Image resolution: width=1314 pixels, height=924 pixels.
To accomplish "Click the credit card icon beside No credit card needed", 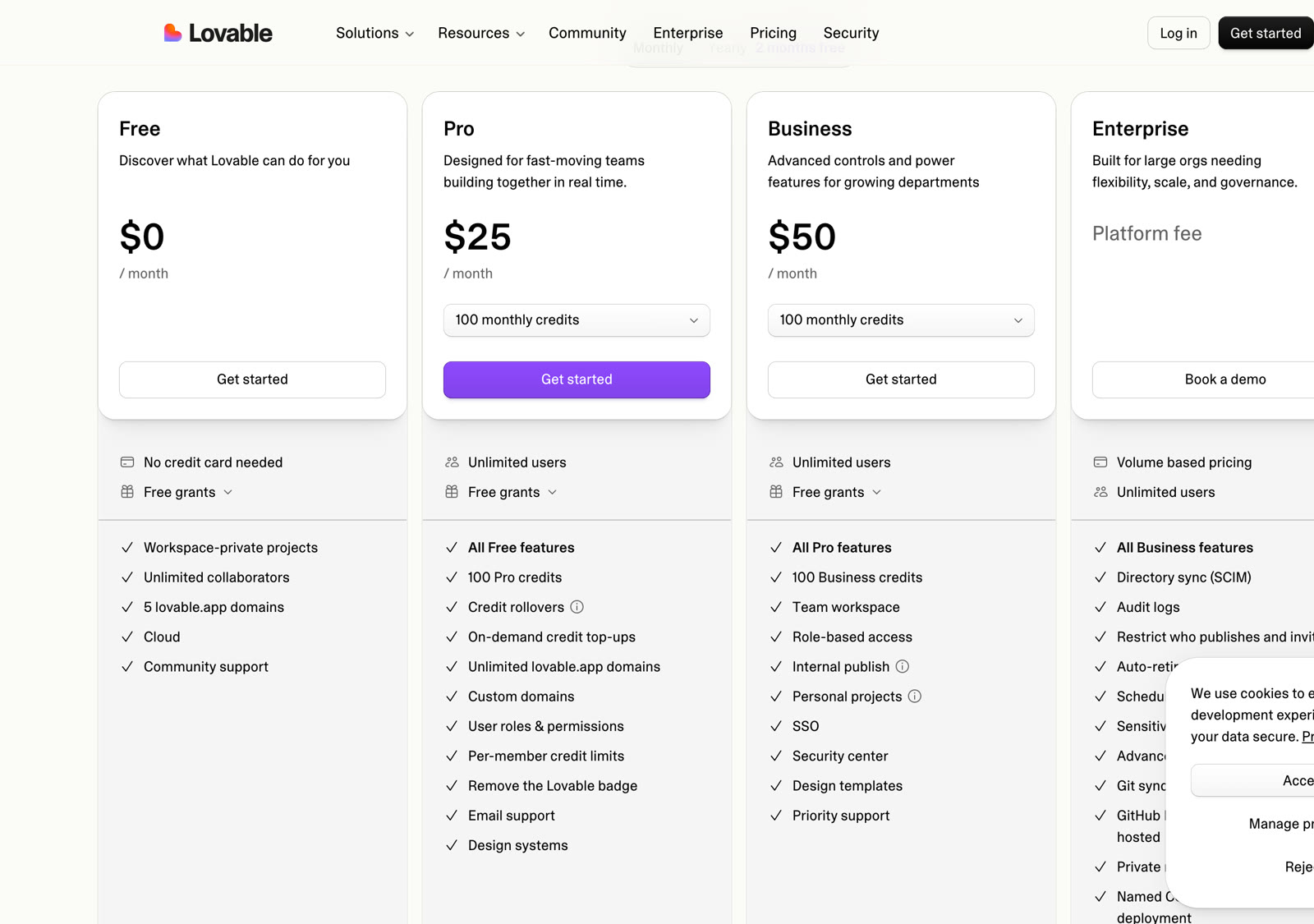I will (x=127, y=462).
